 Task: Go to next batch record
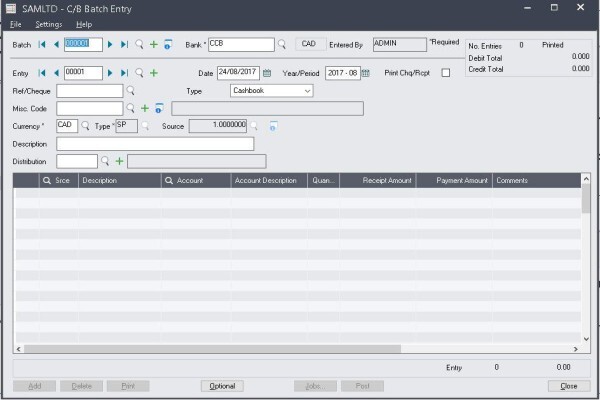click(x=110, y=45)
